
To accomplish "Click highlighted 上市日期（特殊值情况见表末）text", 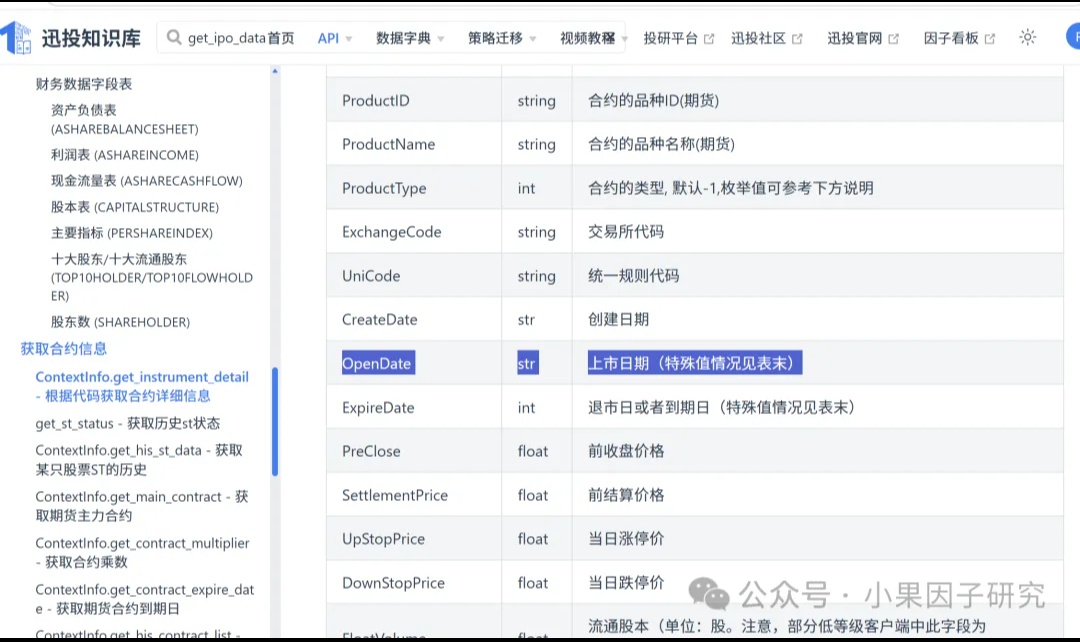I will pyautogui.click(x=694, y=363).
